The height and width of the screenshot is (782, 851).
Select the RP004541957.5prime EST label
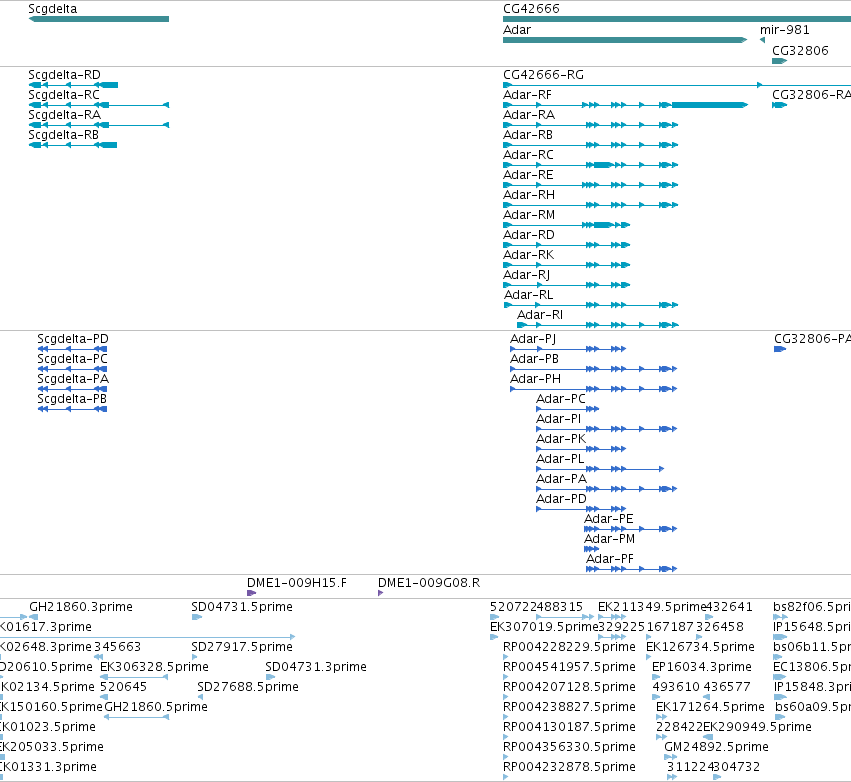[569, 667]
